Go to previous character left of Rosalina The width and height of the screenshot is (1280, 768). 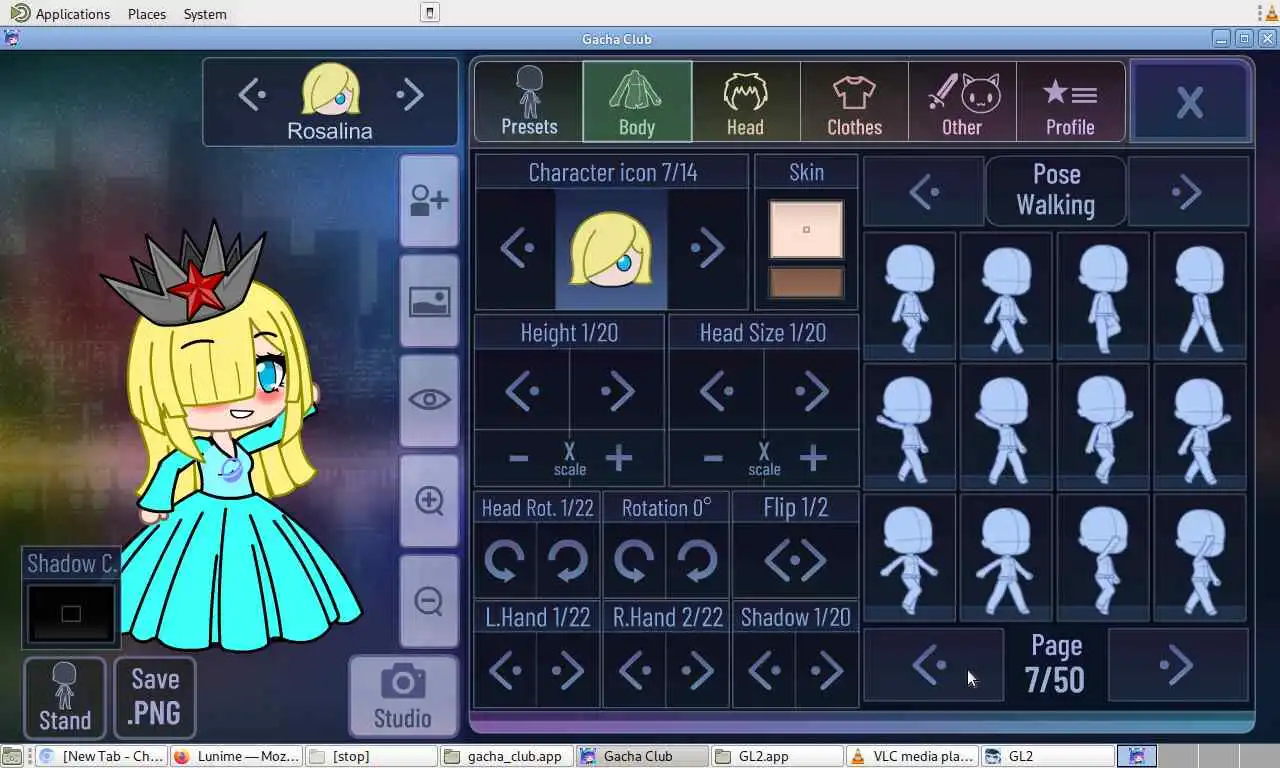[252, 95]
